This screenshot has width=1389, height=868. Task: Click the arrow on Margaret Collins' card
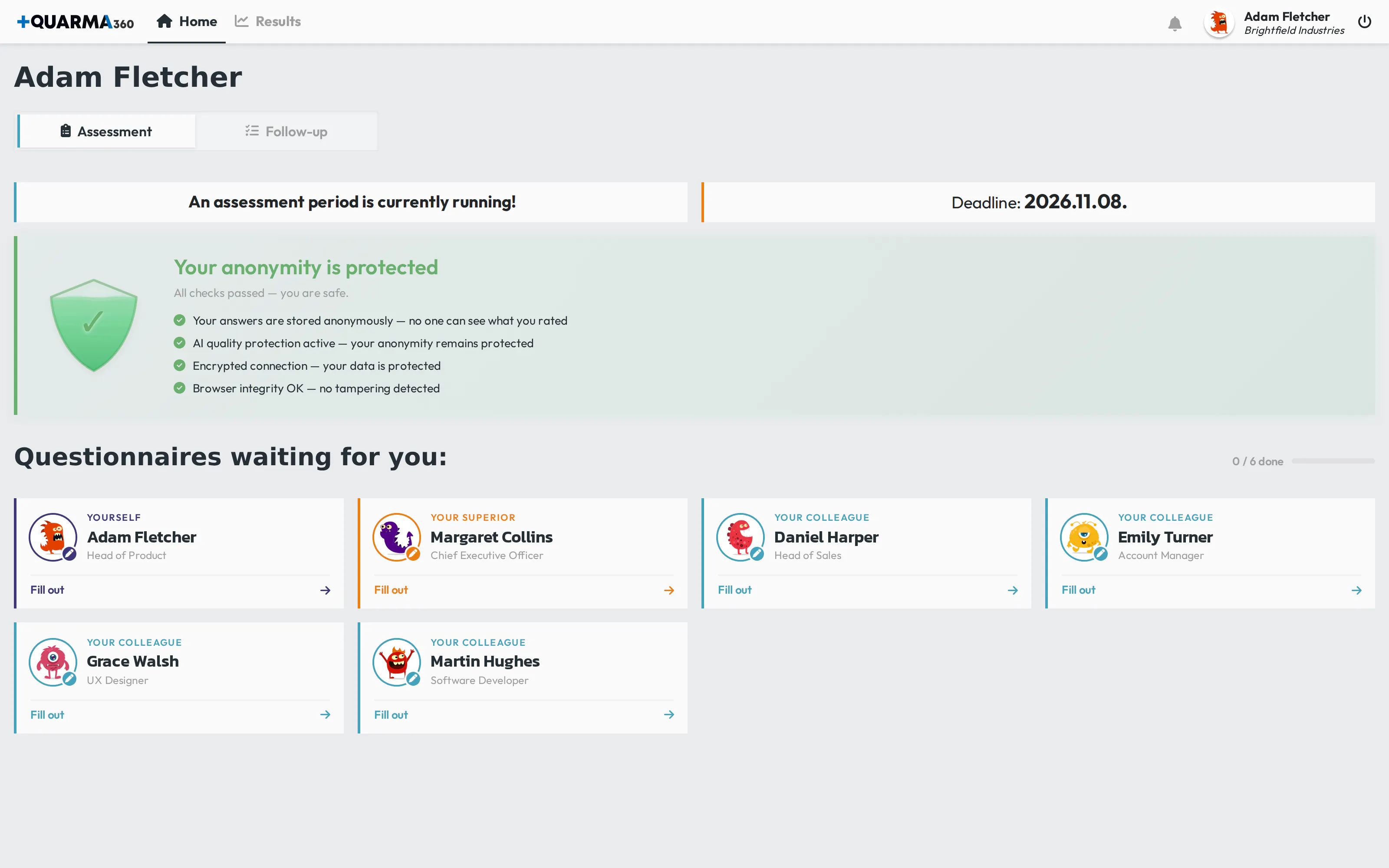(668, 590)
